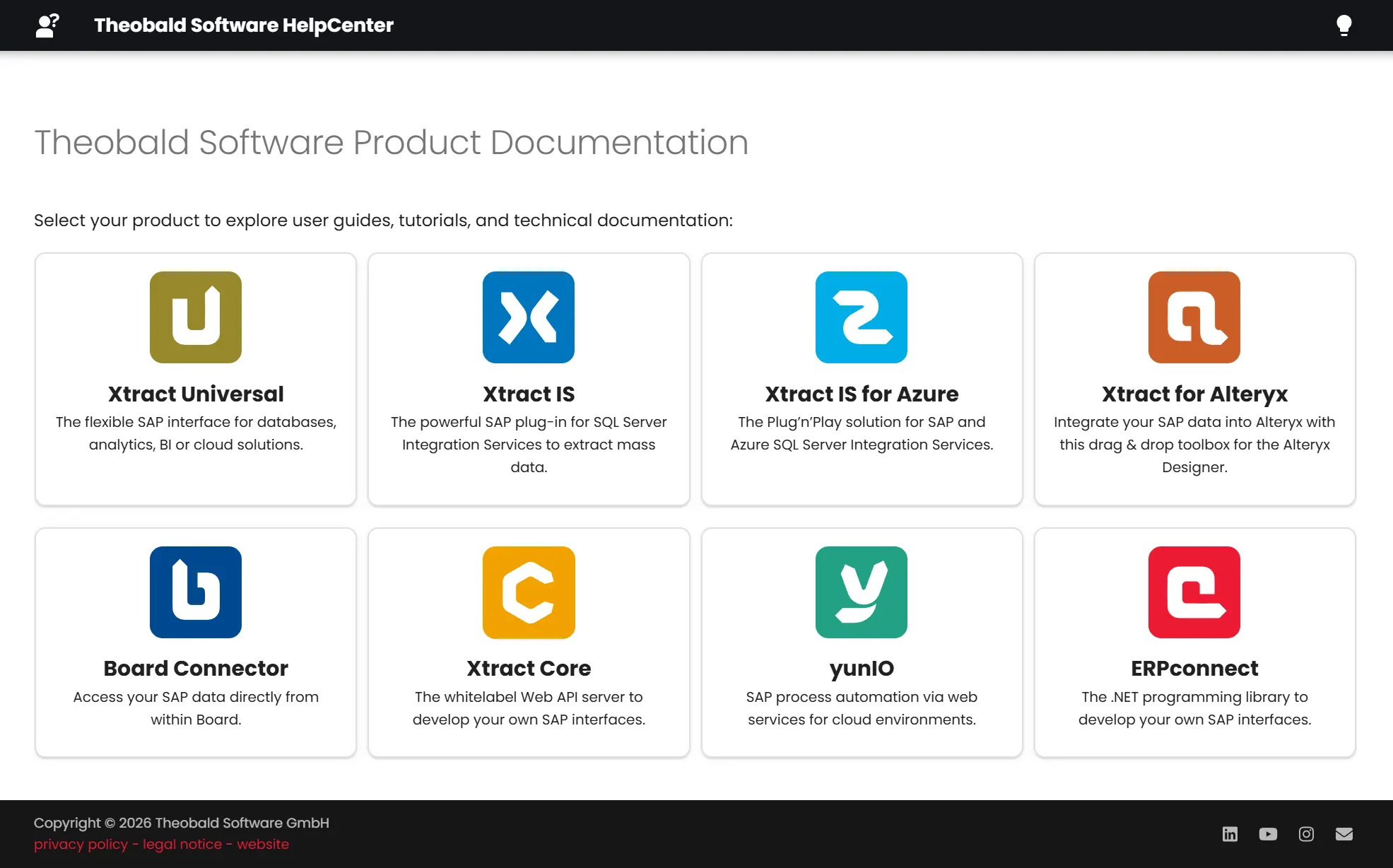Viewport: 1393px width, 868px height.
Task: Click the legal notice footer link
Action: coord(182,844)
